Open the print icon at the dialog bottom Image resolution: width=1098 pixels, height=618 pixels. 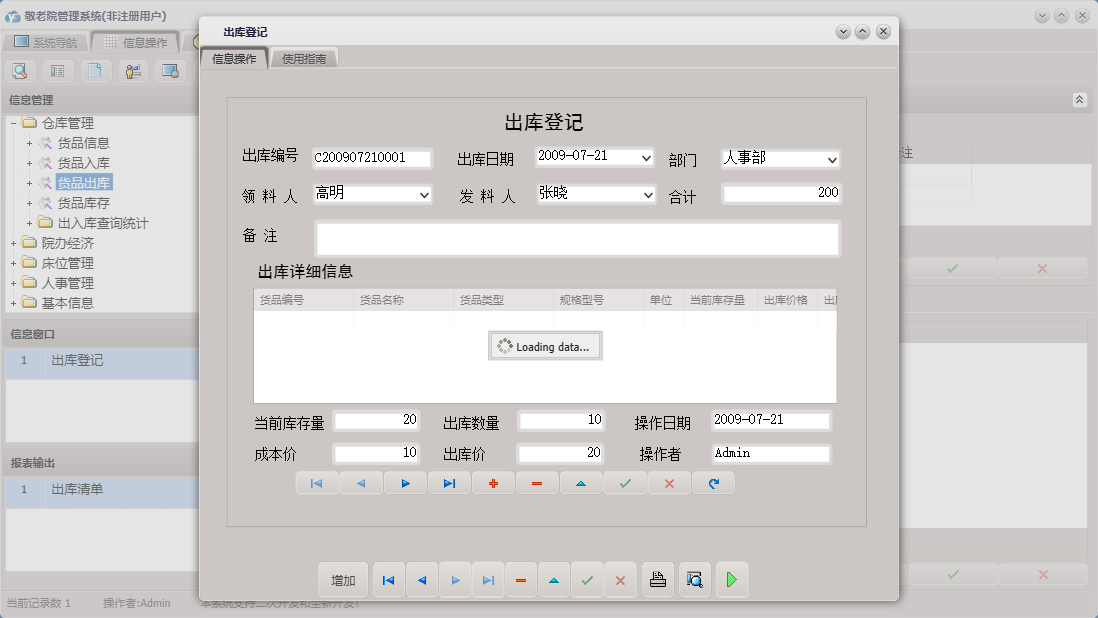(x=657, y=579)
